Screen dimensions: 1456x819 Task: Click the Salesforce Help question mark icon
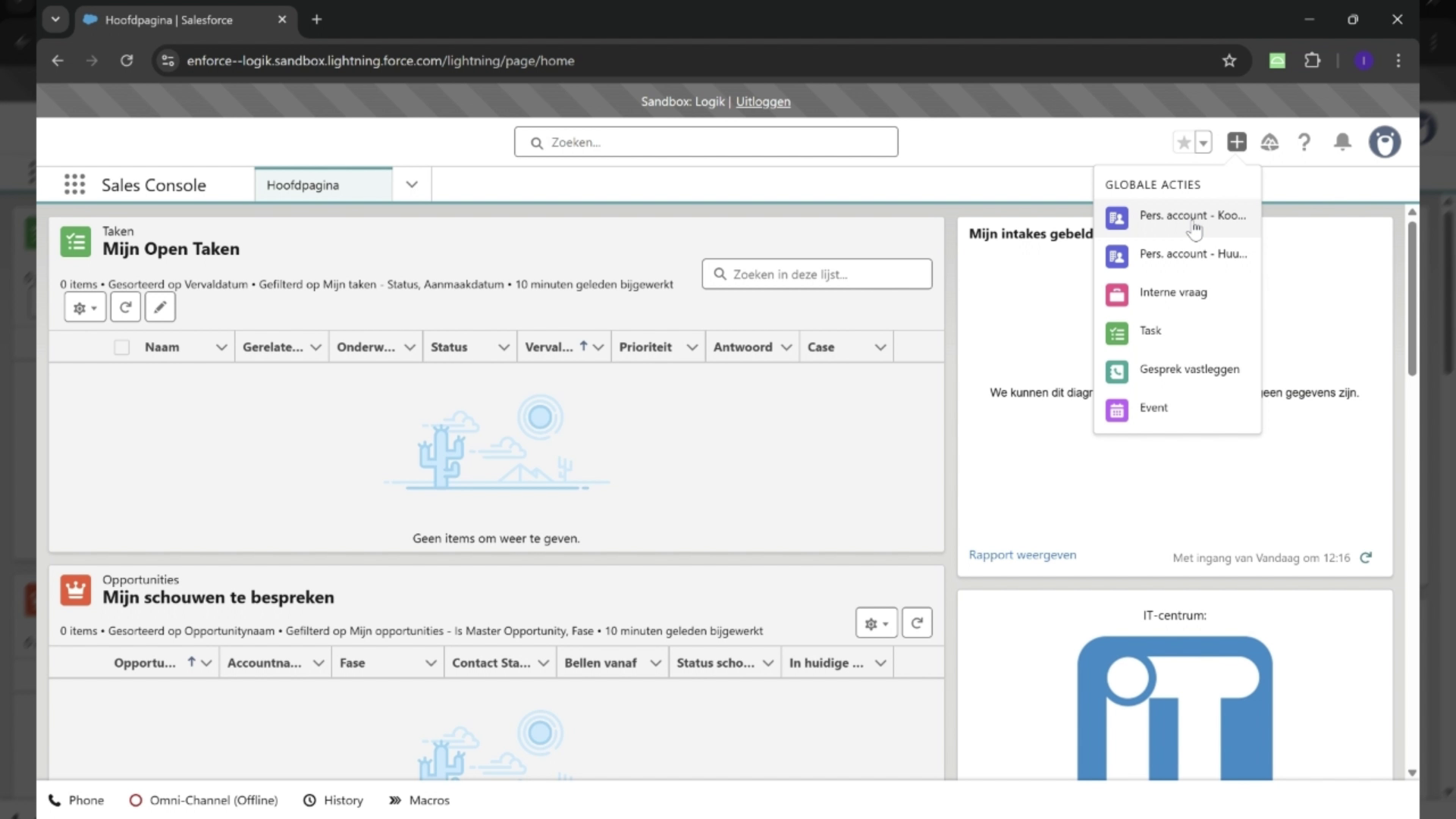(x=1304, y=142)
